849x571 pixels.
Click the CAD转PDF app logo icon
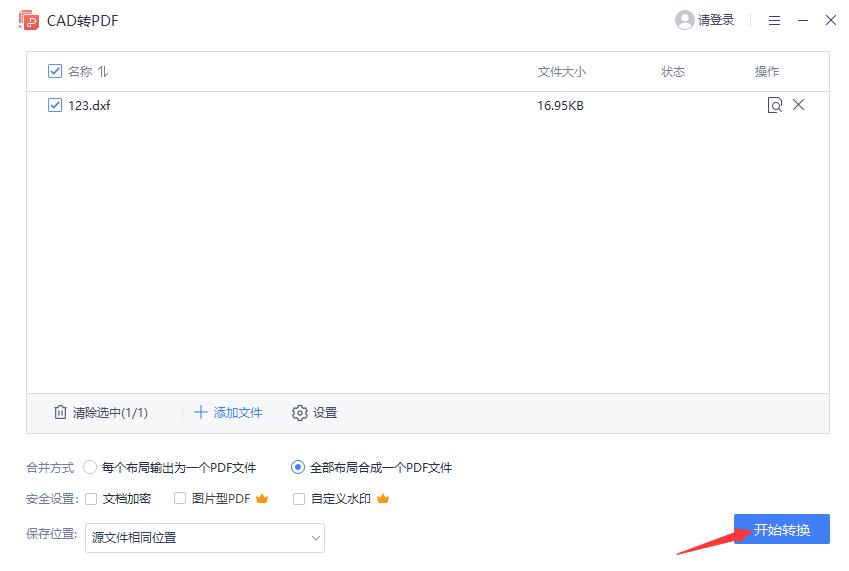29,20
